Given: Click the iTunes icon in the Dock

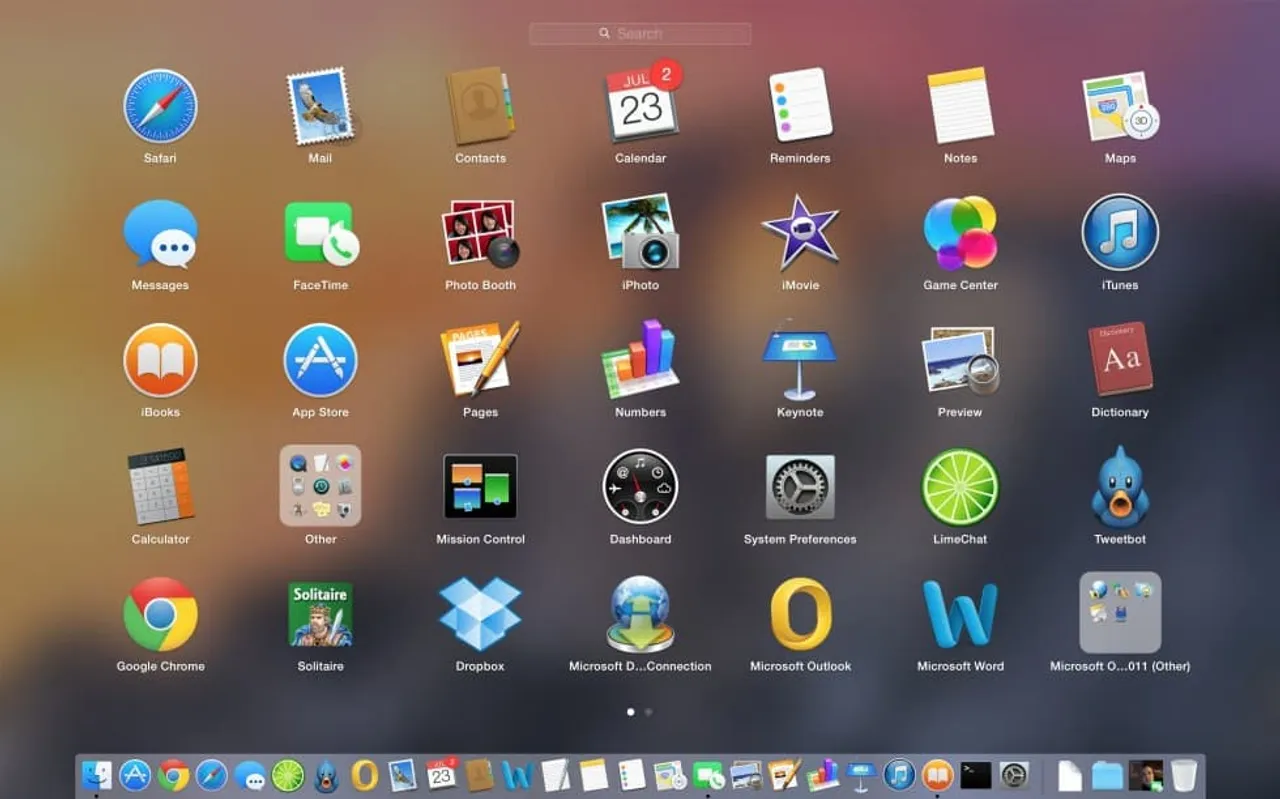Looking at the screenshot, I should point(899,775).
